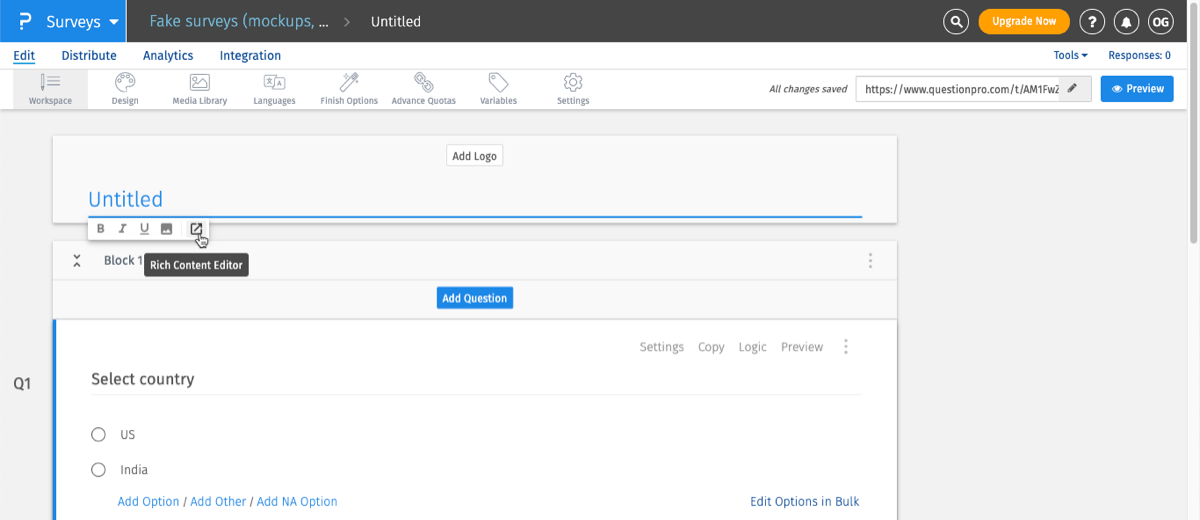The width and height of the screenshot is (1200, 520).
Task: Click the Add Question button
Action: point(475,298)
